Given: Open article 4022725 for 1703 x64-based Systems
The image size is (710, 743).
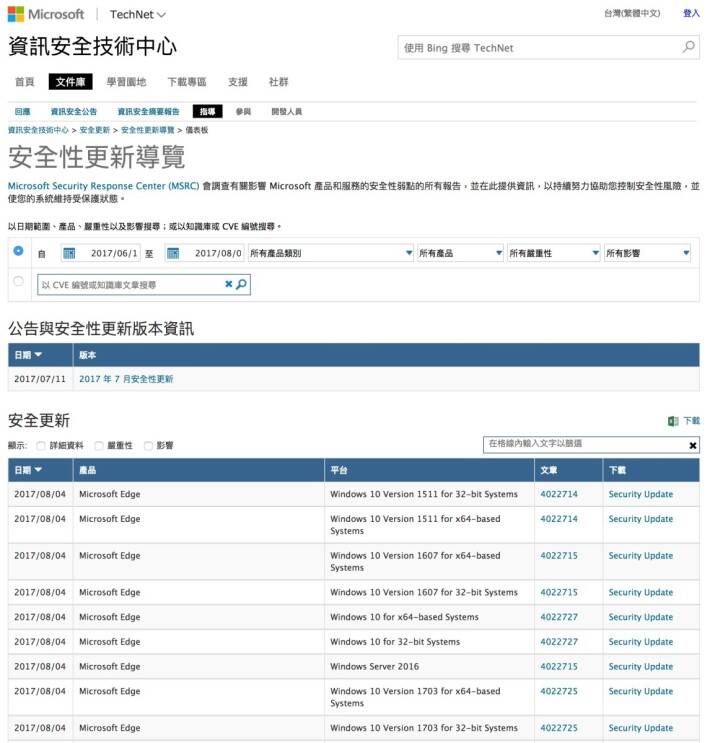Looking at the screenshot, I should 559,691.
